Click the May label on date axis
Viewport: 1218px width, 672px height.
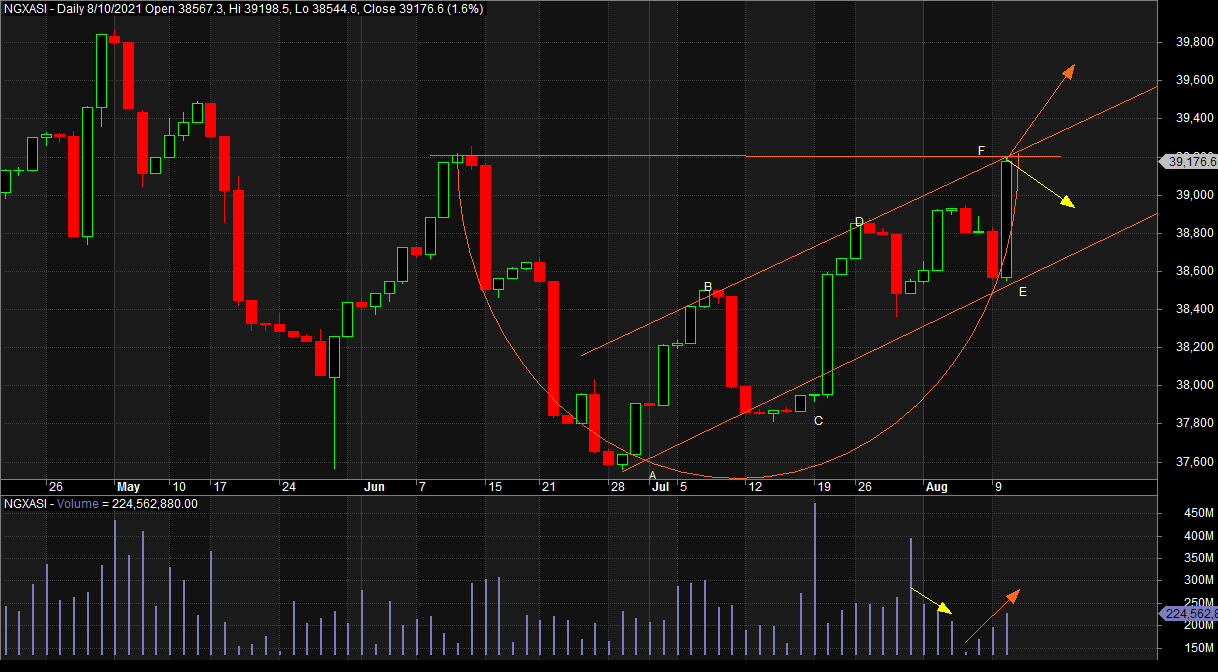point(128,487)
